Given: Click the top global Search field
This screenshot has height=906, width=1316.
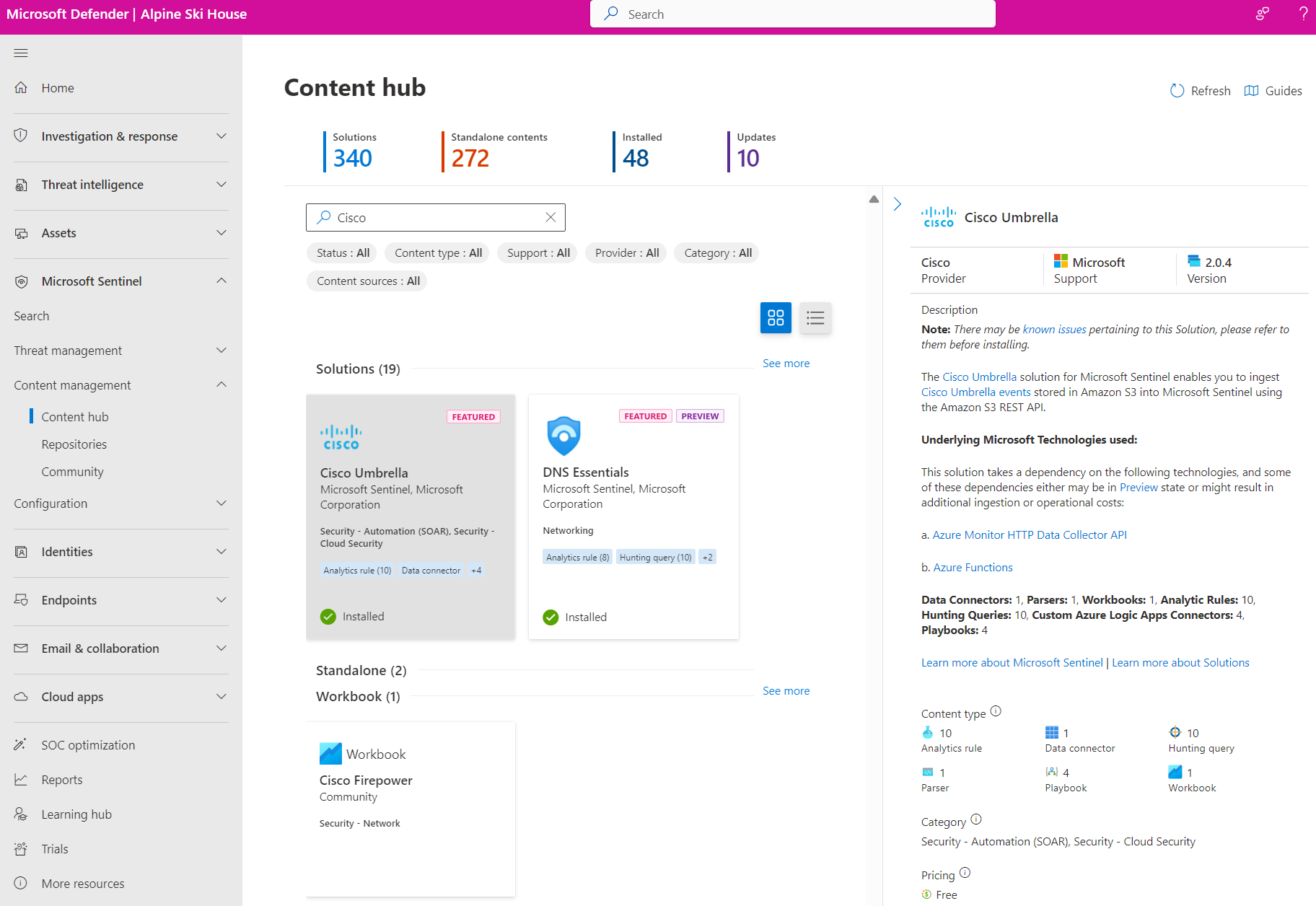Looking at the screenshot, I should (793, 14).
